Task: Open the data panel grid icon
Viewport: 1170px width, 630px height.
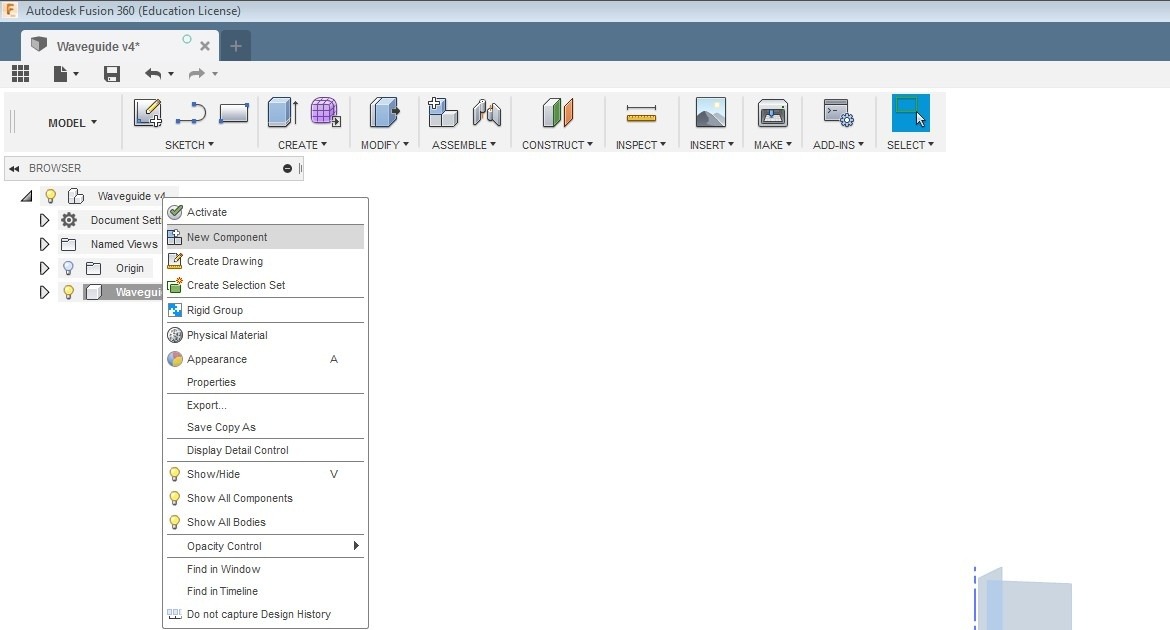Action: click(20, 73)
